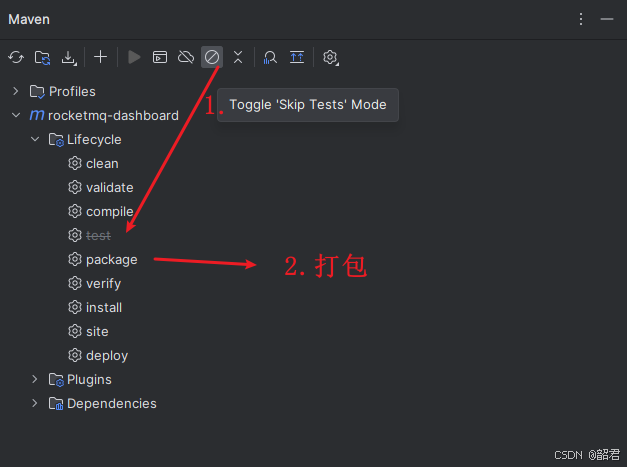Select the Show Dependencies diagram icon
The image size is (627, 467).
297,57
